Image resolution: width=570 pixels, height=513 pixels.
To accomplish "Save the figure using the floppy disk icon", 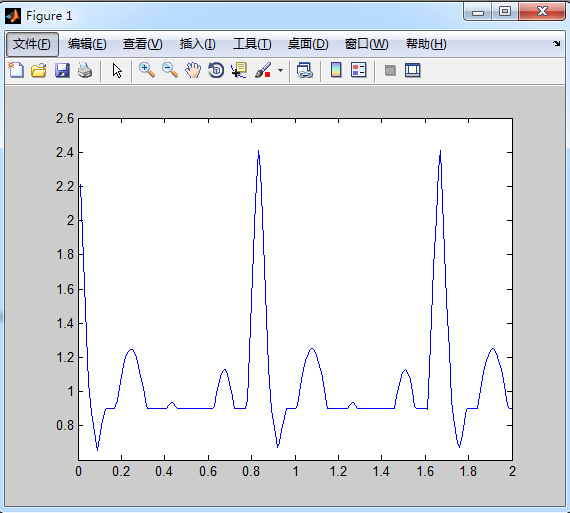I will pyautogui.click(x=62, y=70).
